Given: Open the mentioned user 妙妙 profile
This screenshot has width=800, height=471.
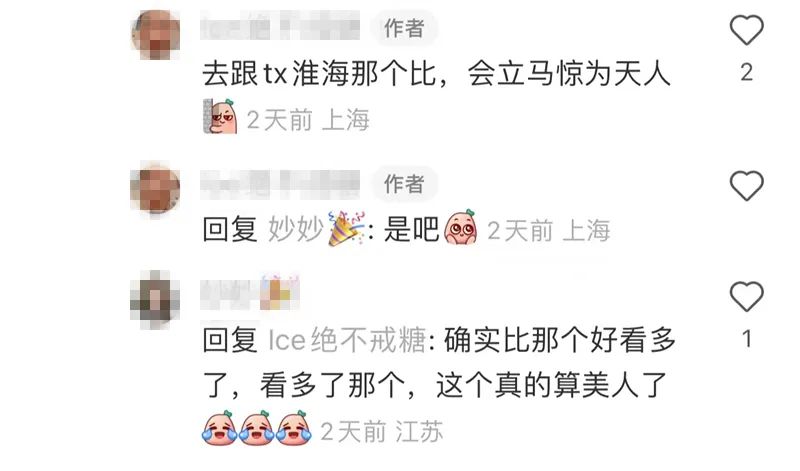Looking at the screenshot, I should (296, 229).
